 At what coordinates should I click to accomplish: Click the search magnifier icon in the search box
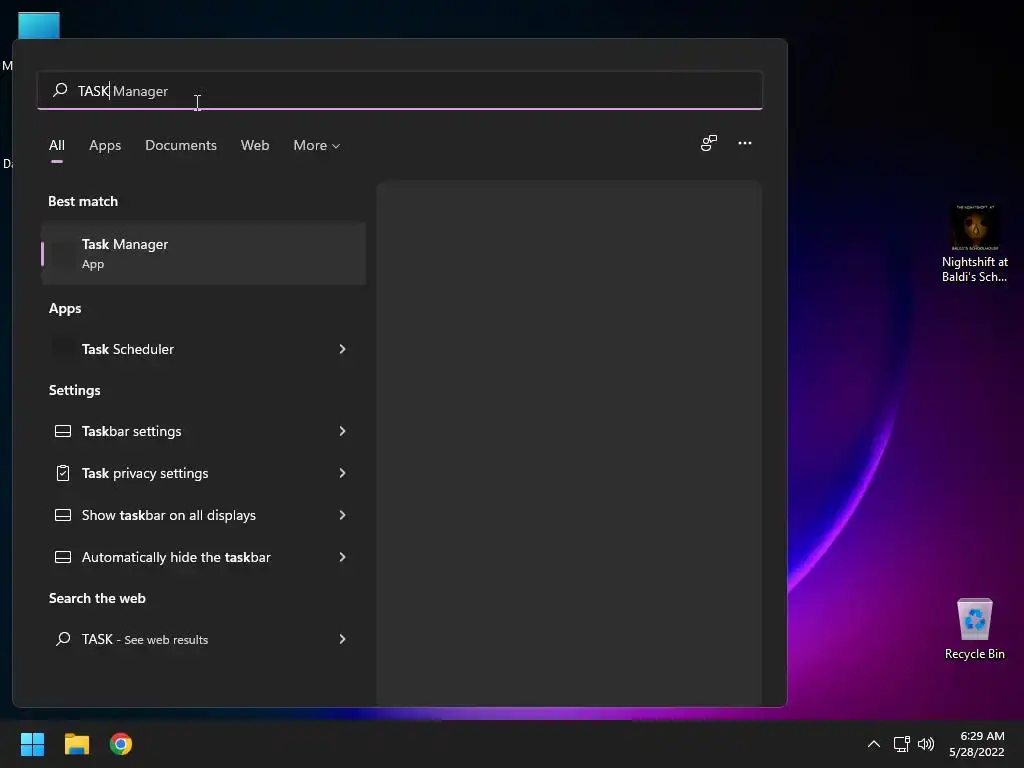[60, 90]
